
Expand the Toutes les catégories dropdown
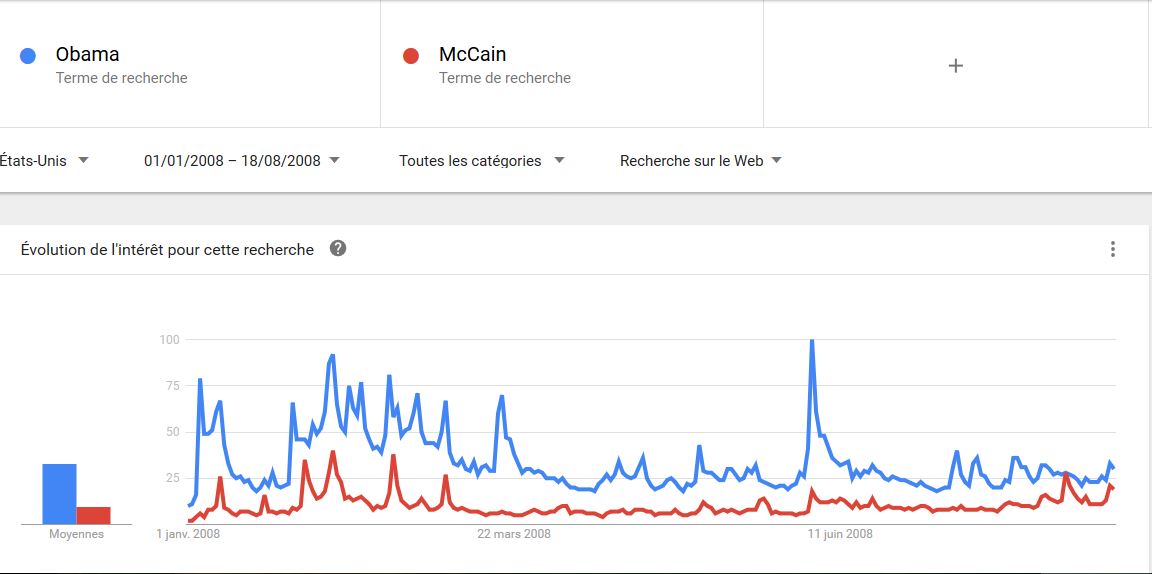pos(481,160)
